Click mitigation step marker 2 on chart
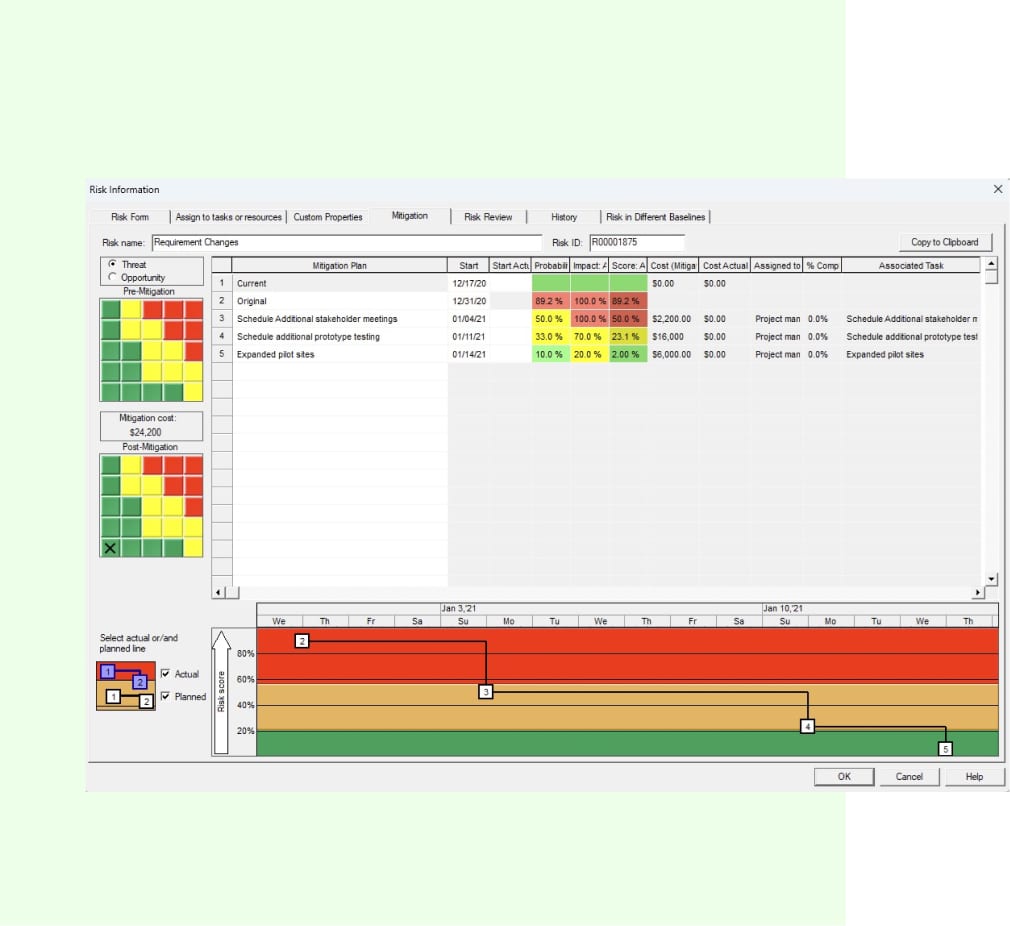This screenshot has width=1010, height=926. click(302, 641)
